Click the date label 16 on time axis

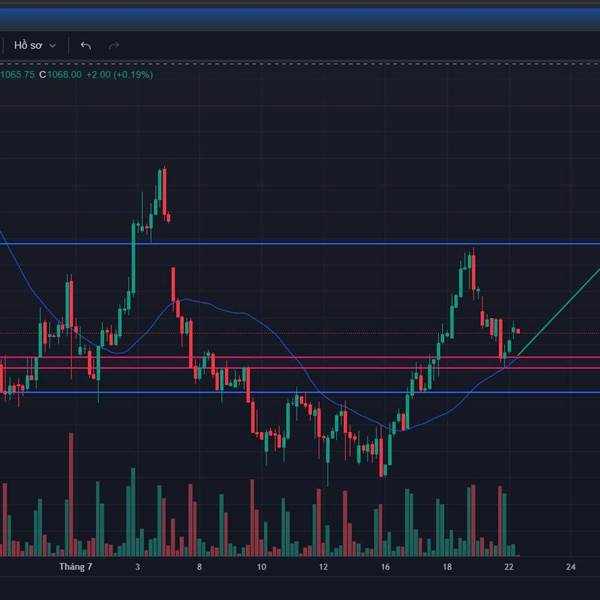coord(385,567)
